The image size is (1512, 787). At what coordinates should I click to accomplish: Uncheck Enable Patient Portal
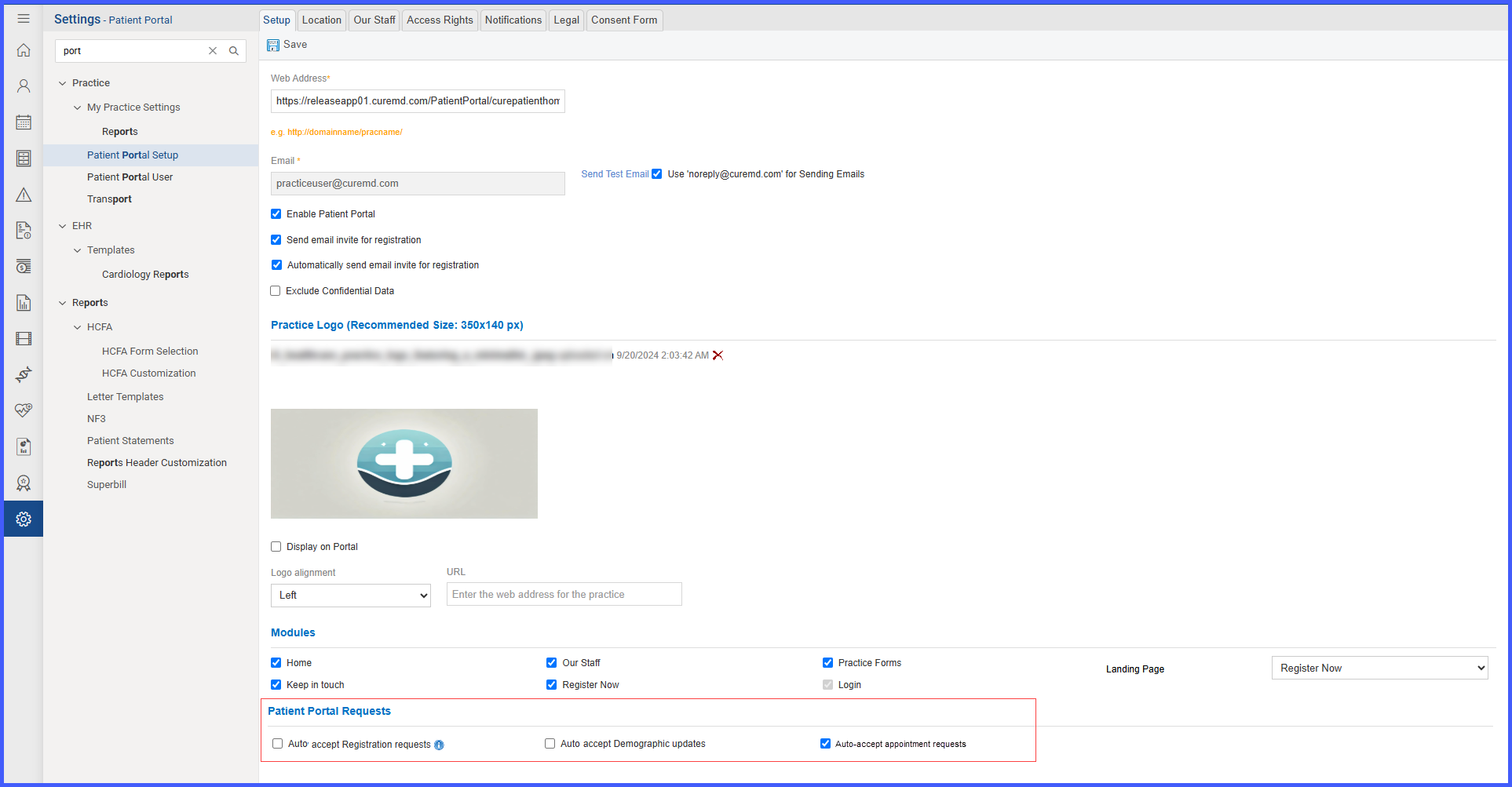(x=276, y=214)
